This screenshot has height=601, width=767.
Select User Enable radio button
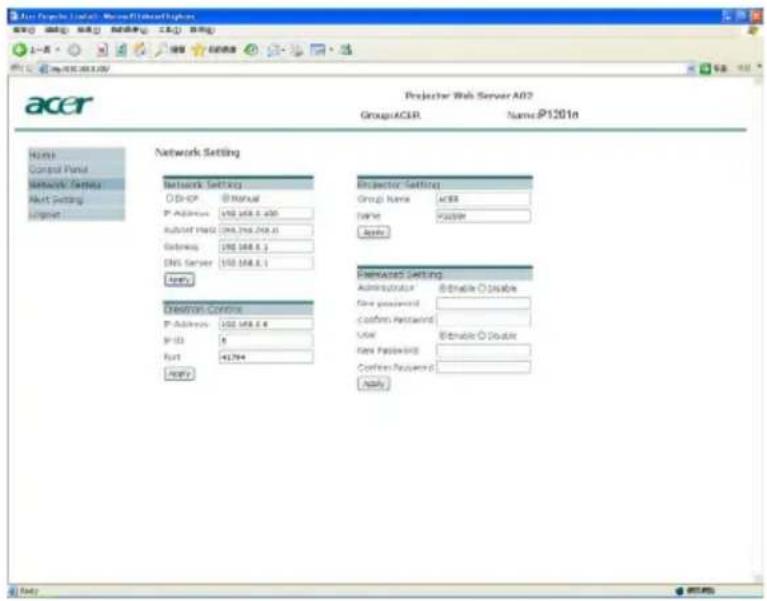[443, 335]
